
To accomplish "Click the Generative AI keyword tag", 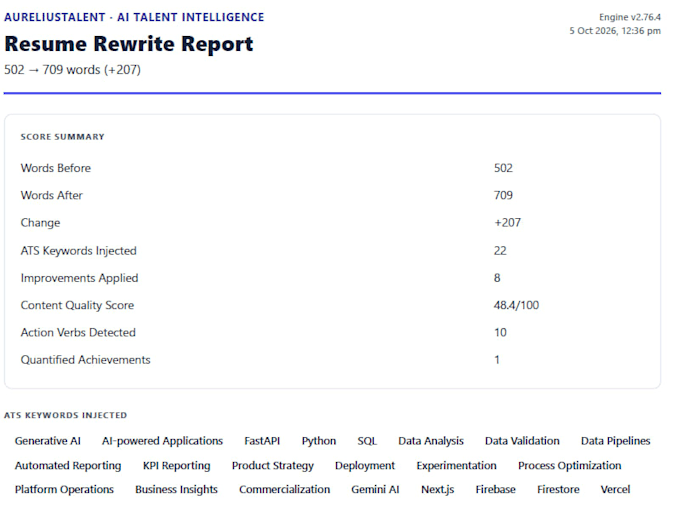I will [x=48, y=441].
